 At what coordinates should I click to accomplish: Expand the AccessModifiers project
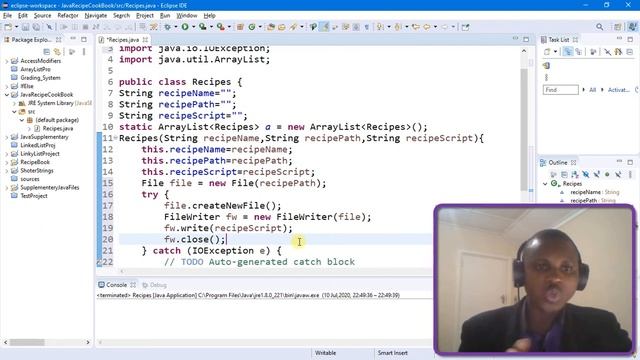point(7,61)
